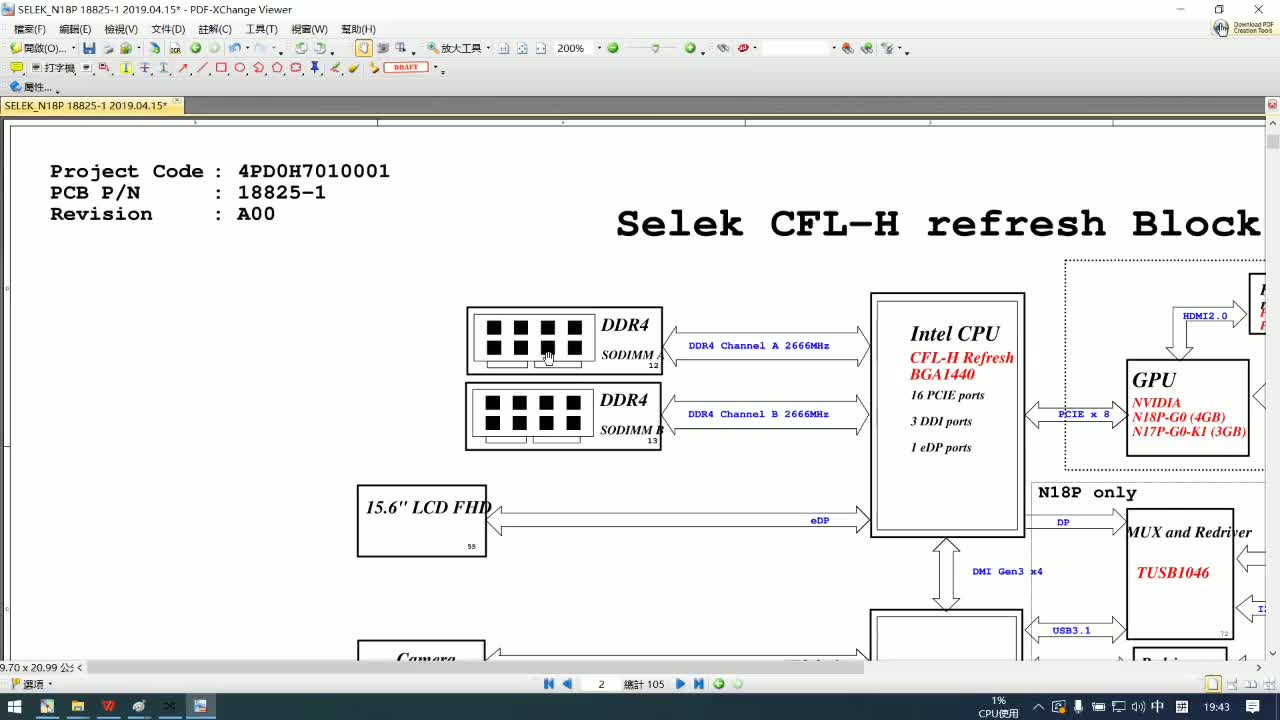
Task: Click the Find binoculars icon
Action: pyautogui.click(x=722, y=48)
